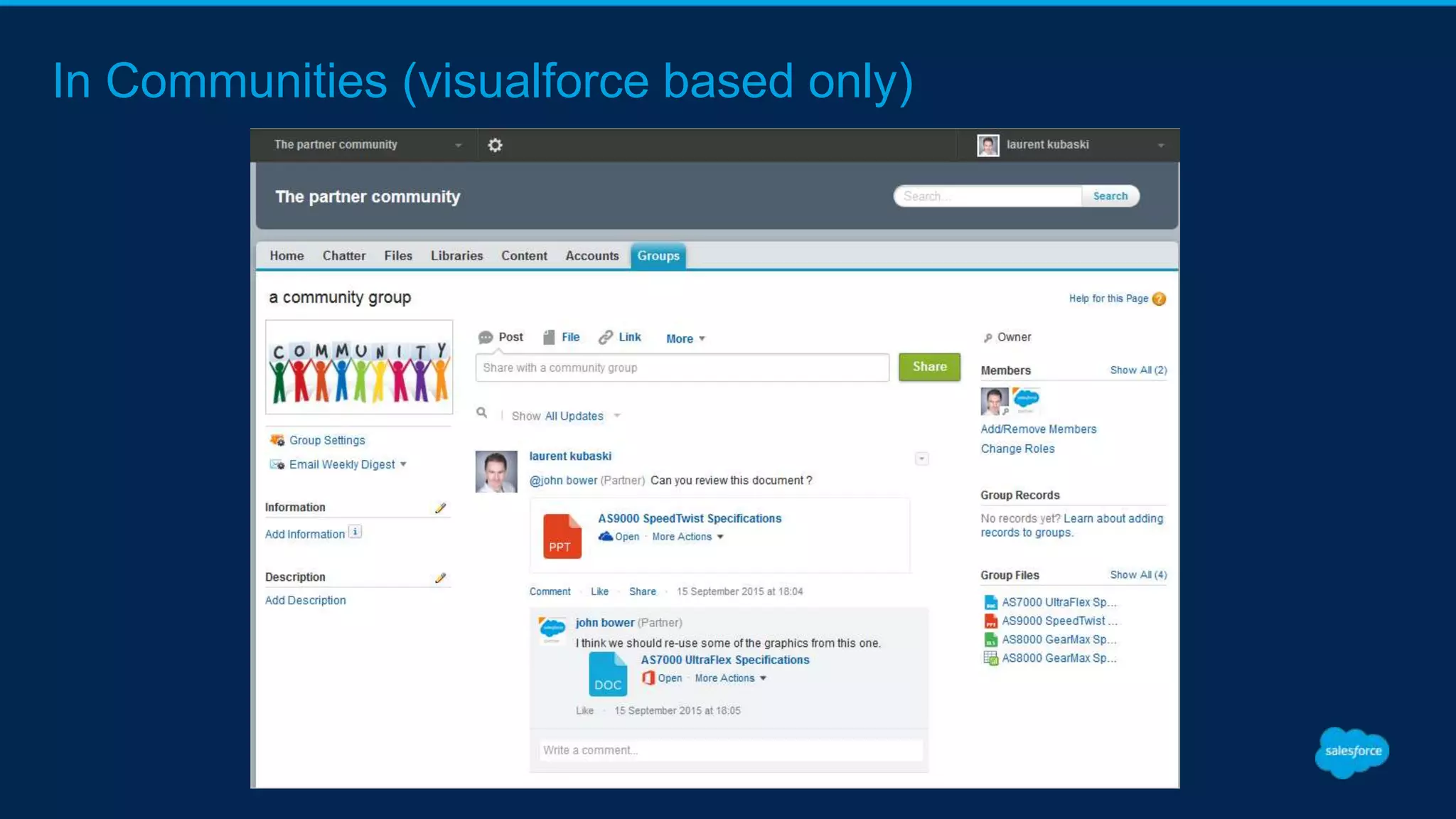
Task: Click the info icon beside Add Information
Action: 355,532
